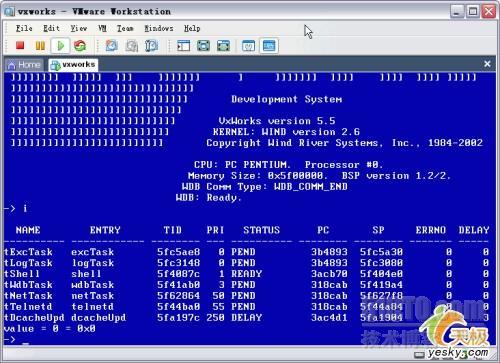Minimize the VMware Workstation window

(457, 11)
